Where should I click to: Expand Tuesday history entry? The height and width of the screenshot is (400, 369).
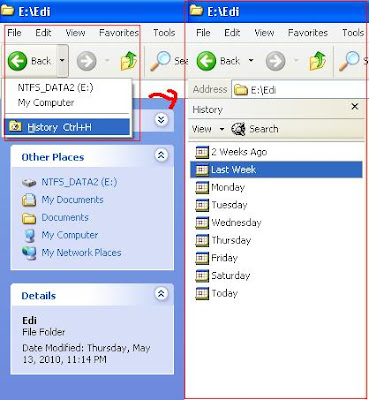click(x=221, y=205)
